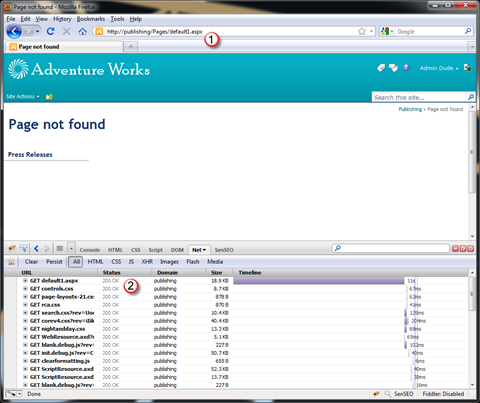Go to the Home page icon

coord(82,32)
